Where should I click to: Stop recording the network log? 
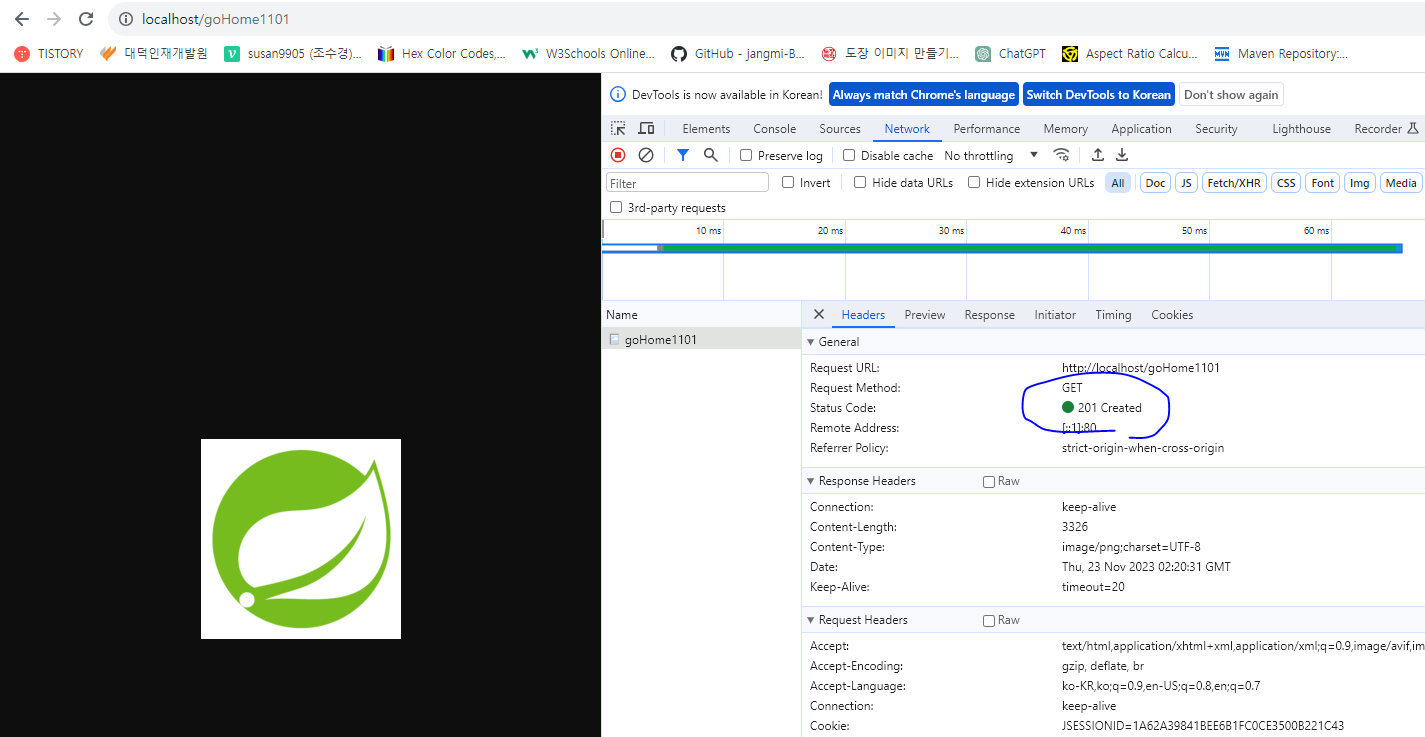[618, 155]
